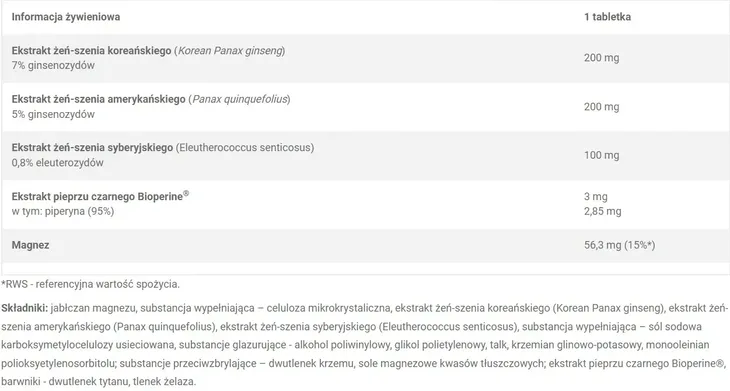The width and height of the screenshot is (730, 391).
Task: Click the 200 mg value for American ginseng
Action: (x=602, y=107)
